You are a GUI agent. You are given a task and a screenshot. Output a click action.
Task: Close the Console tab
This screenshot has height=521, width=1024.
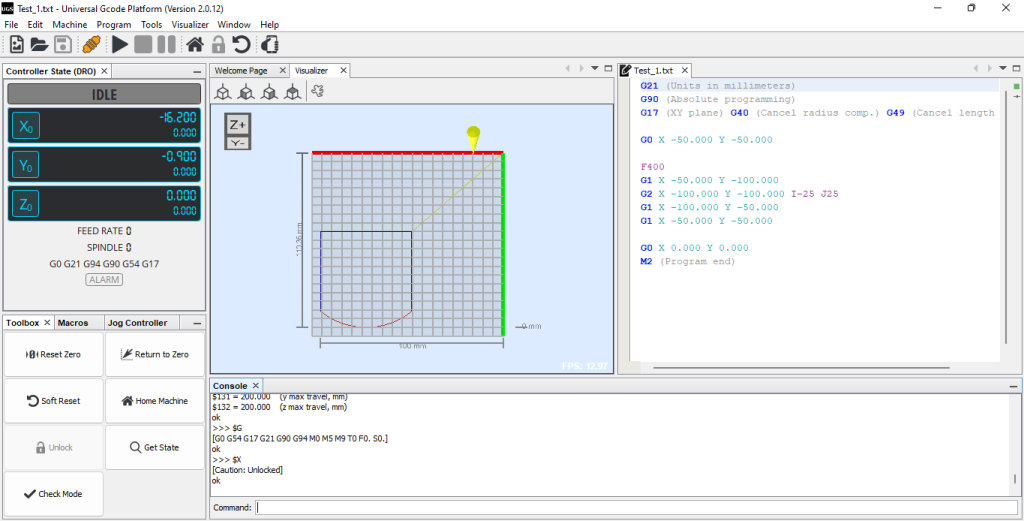(256, 386)
